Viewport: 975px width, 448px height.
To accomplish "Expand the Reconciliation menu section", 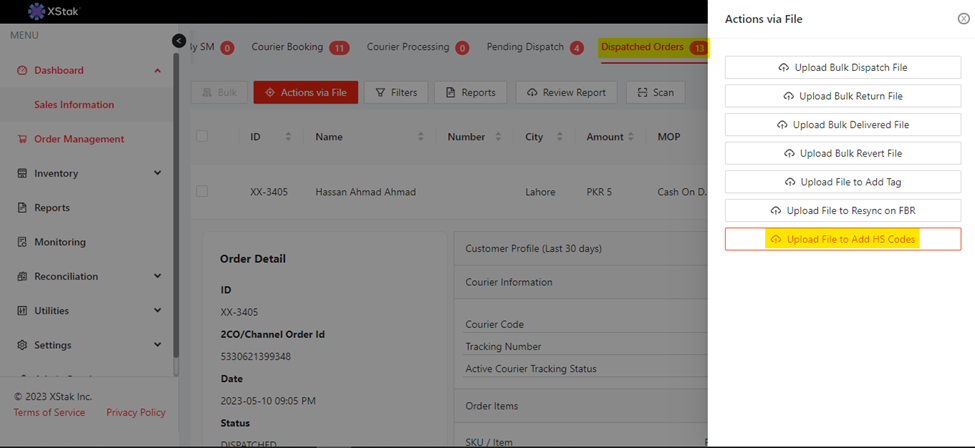I will pos(157,276).
